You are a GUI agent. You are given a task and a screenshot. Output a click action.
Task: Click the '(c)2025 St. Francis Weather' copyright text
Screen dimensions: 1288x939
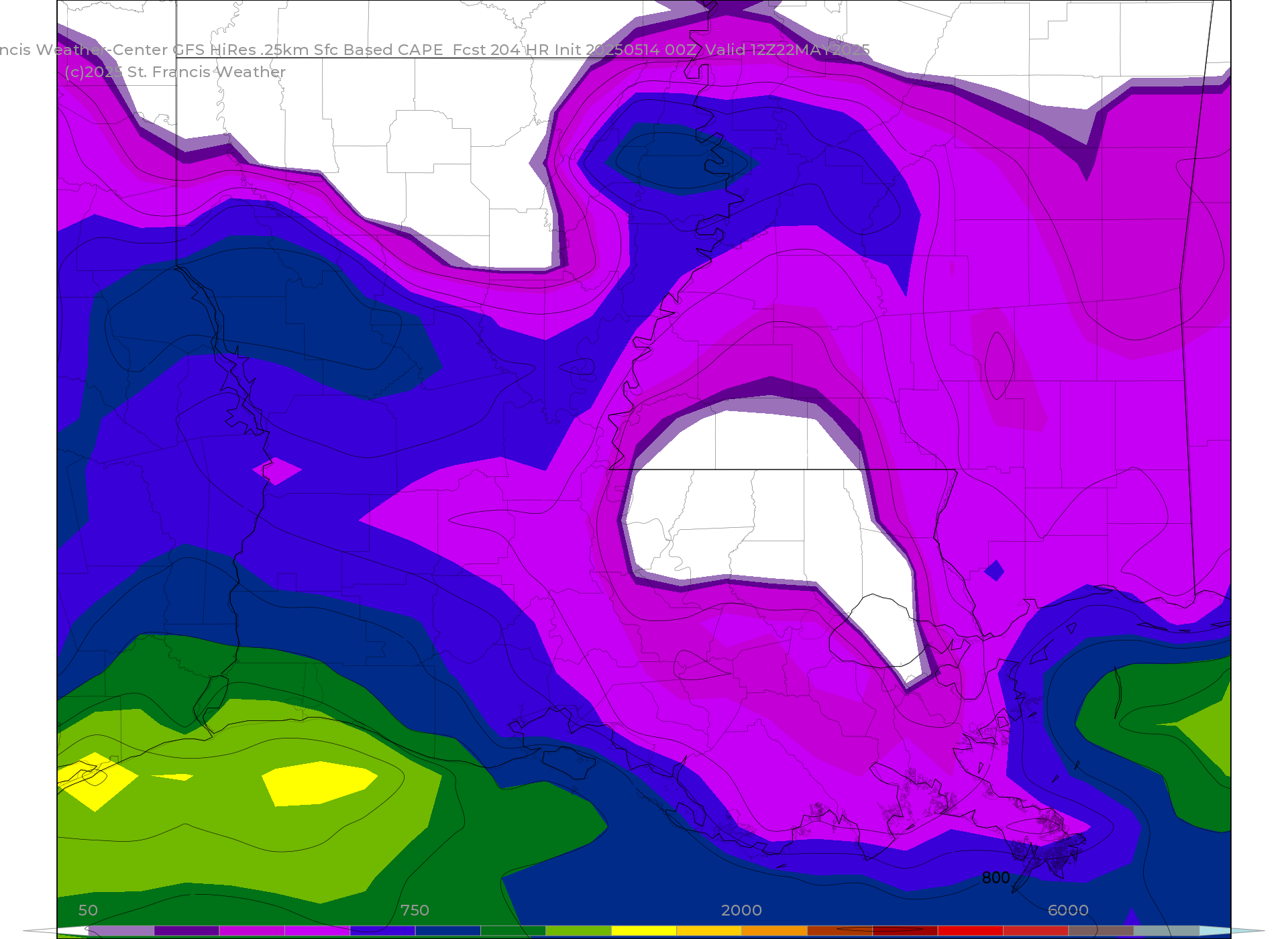[175, 72]
